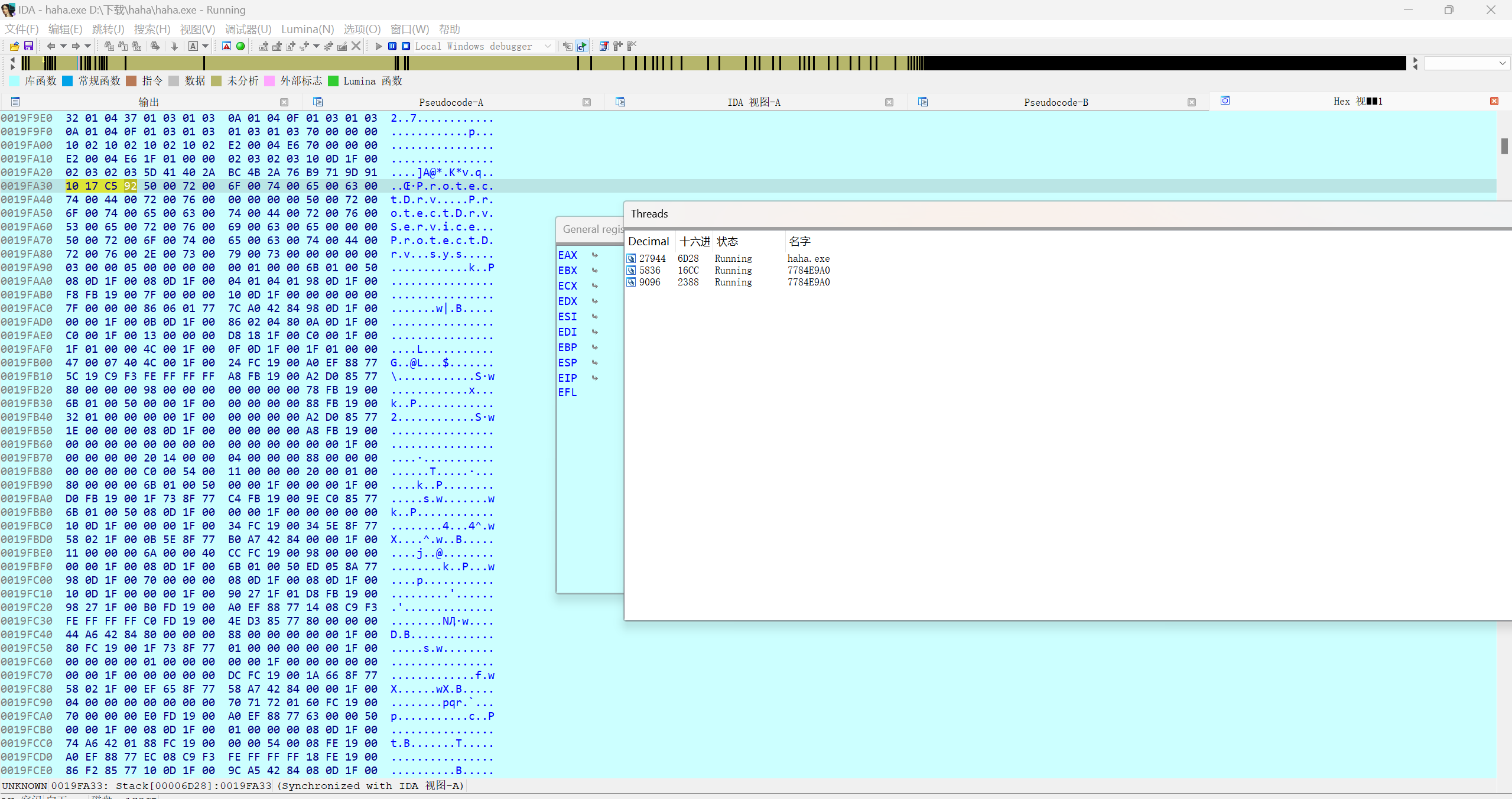Screen dimensions: 1512x799
Task: Click the EAX register jump arrow
Action: pyautogui.click(x=595, y=255)
